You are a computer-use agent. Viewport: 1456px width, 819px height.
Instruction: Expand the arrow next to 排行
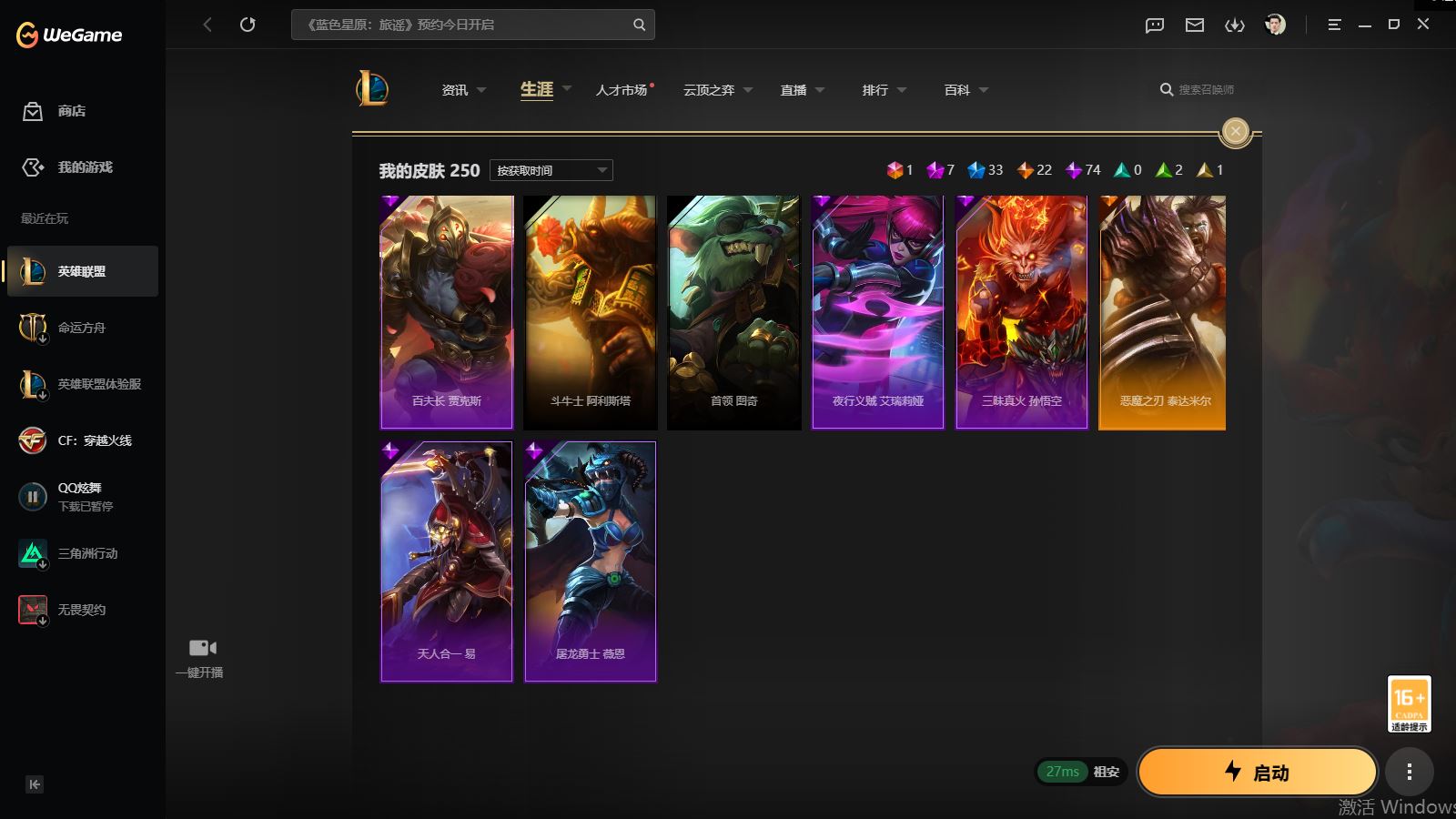click(x=902, y=90)
